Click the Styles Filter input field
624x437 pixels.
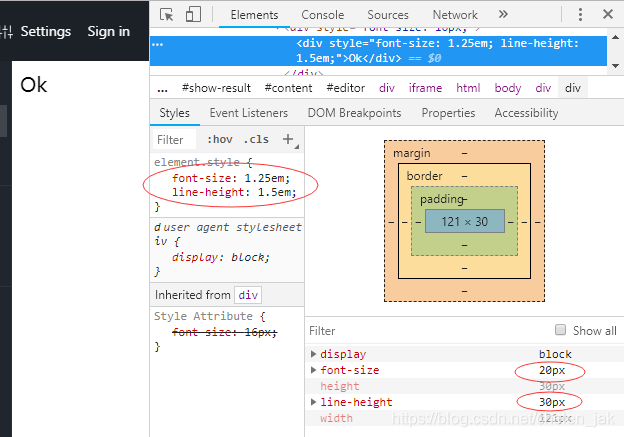tap(174, 140)
